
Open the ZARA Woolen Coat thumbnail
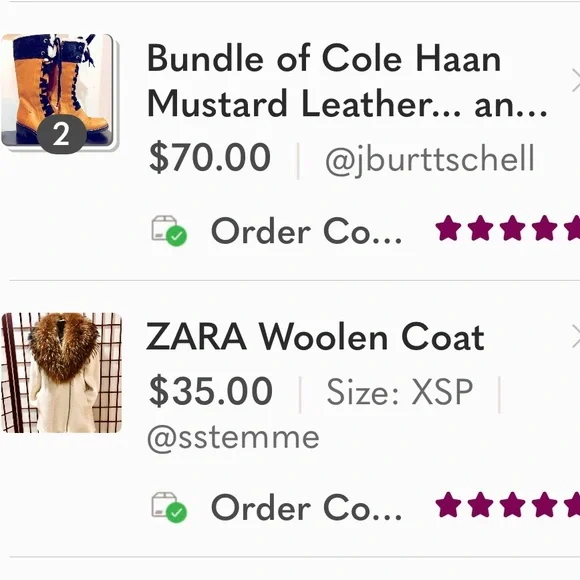pos(61,372)
